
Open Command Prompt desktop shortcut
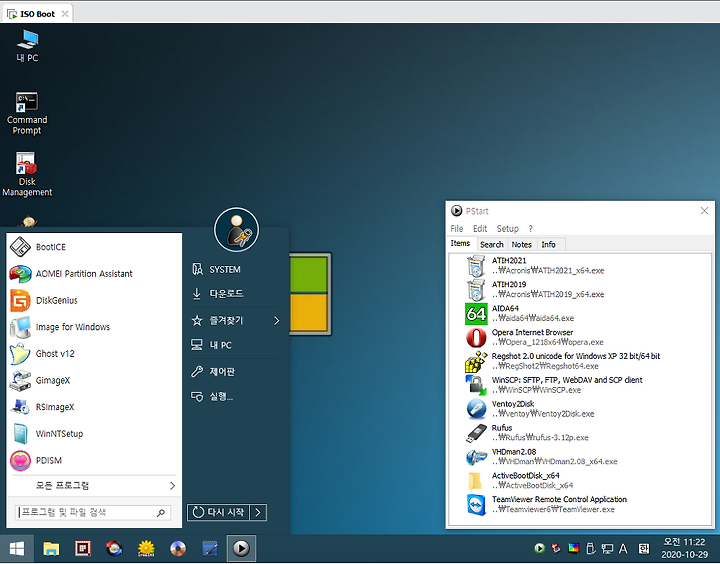[27, 113]
